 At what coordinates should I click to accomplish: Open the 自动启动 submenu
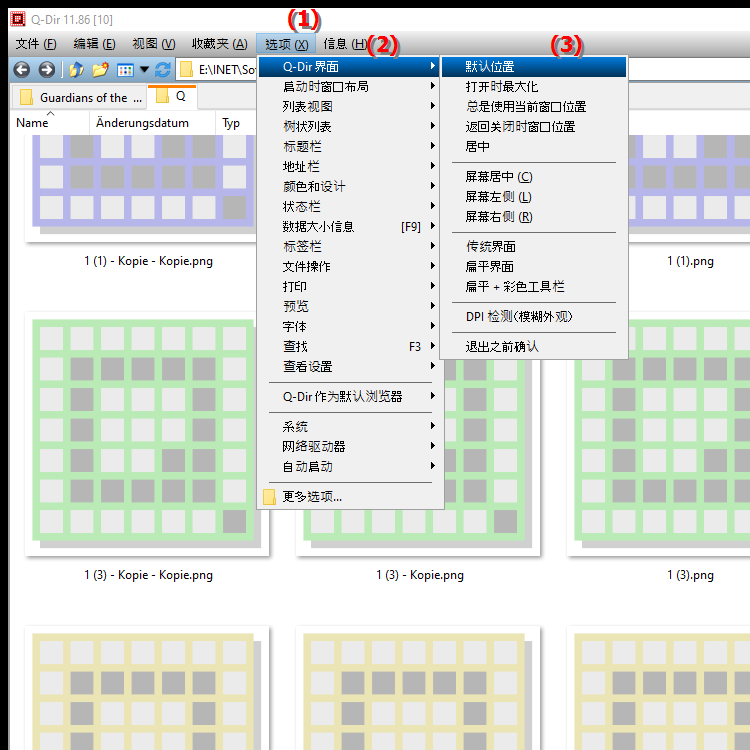pos(350,467)
